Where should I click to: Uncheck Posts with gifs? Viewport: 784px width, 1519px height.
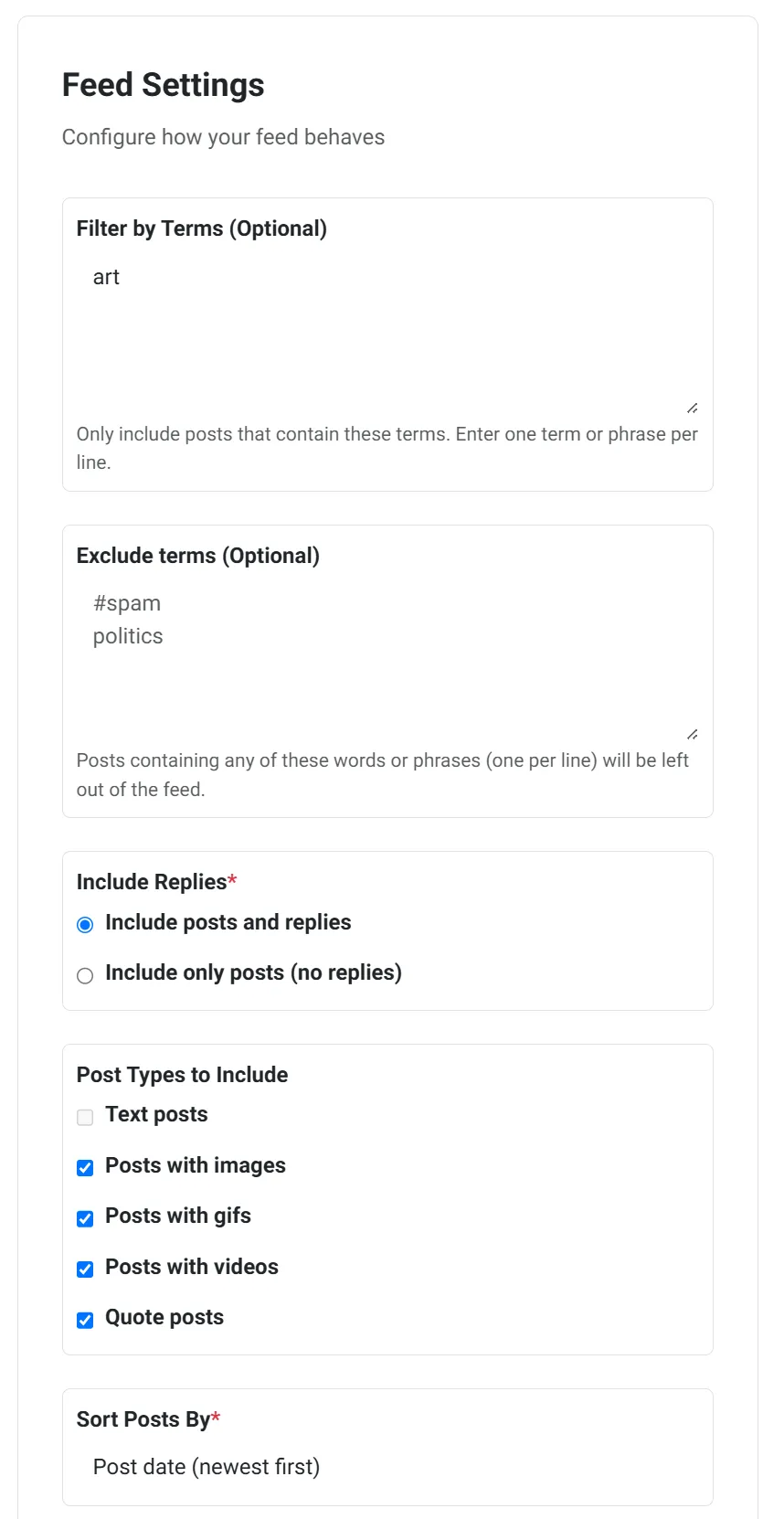point(85,1218)
